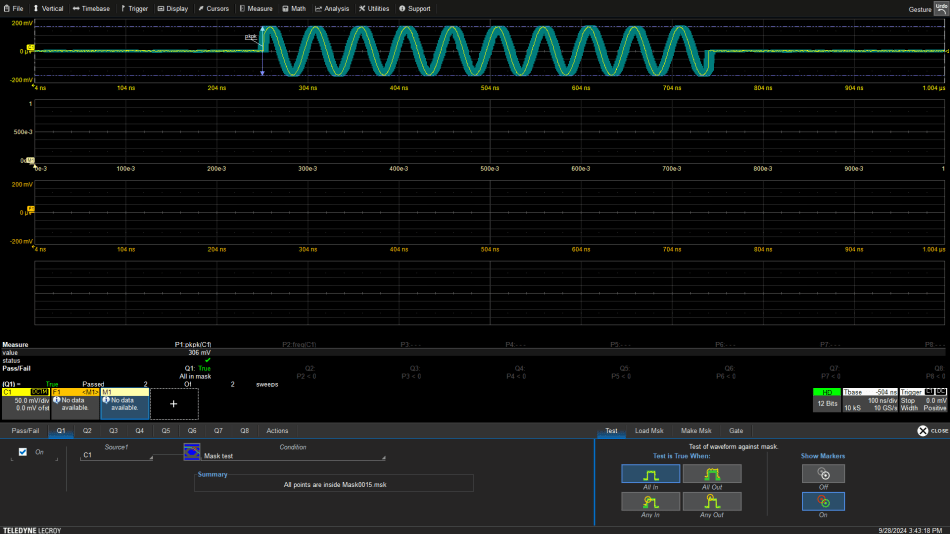
Task: Click the Teledyne LeCroy logo text
Action: pyautogui.click(x=32, y=530)
